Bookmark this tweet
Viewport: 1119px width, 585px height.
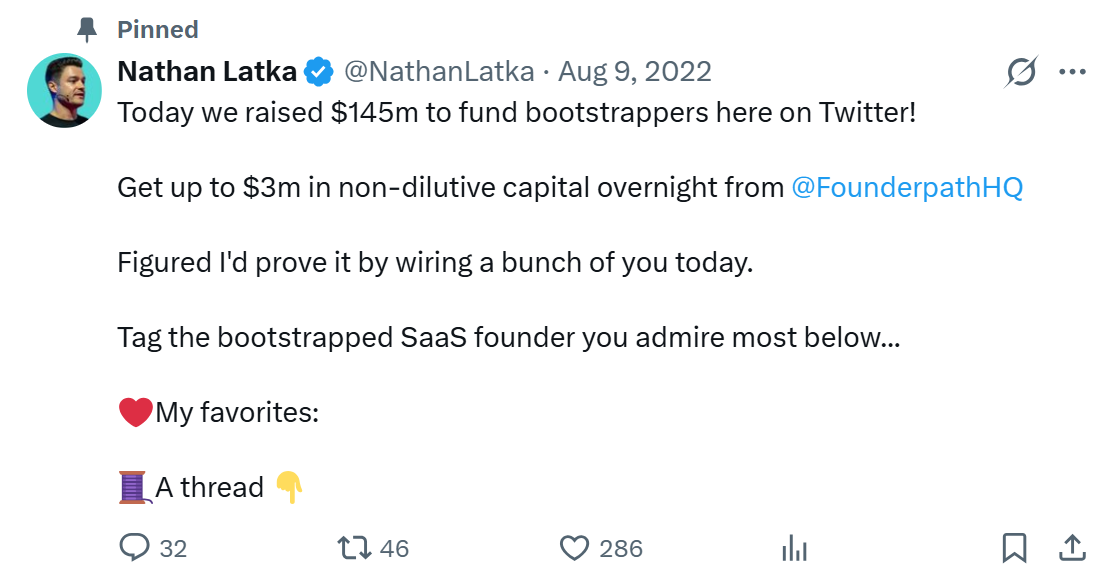coord(1016,548)
